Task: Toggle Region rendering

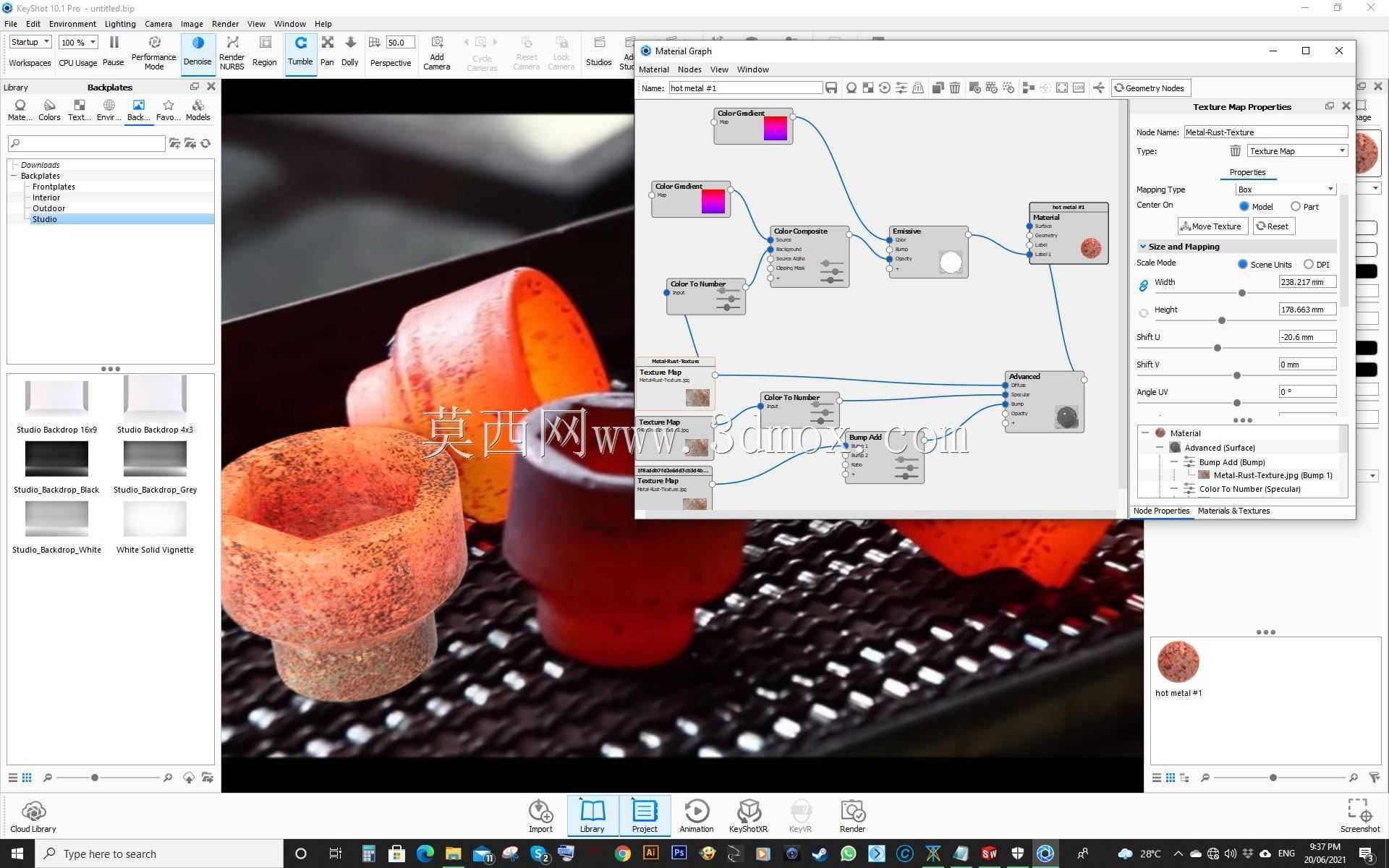Action: click(x=265, y=52)
